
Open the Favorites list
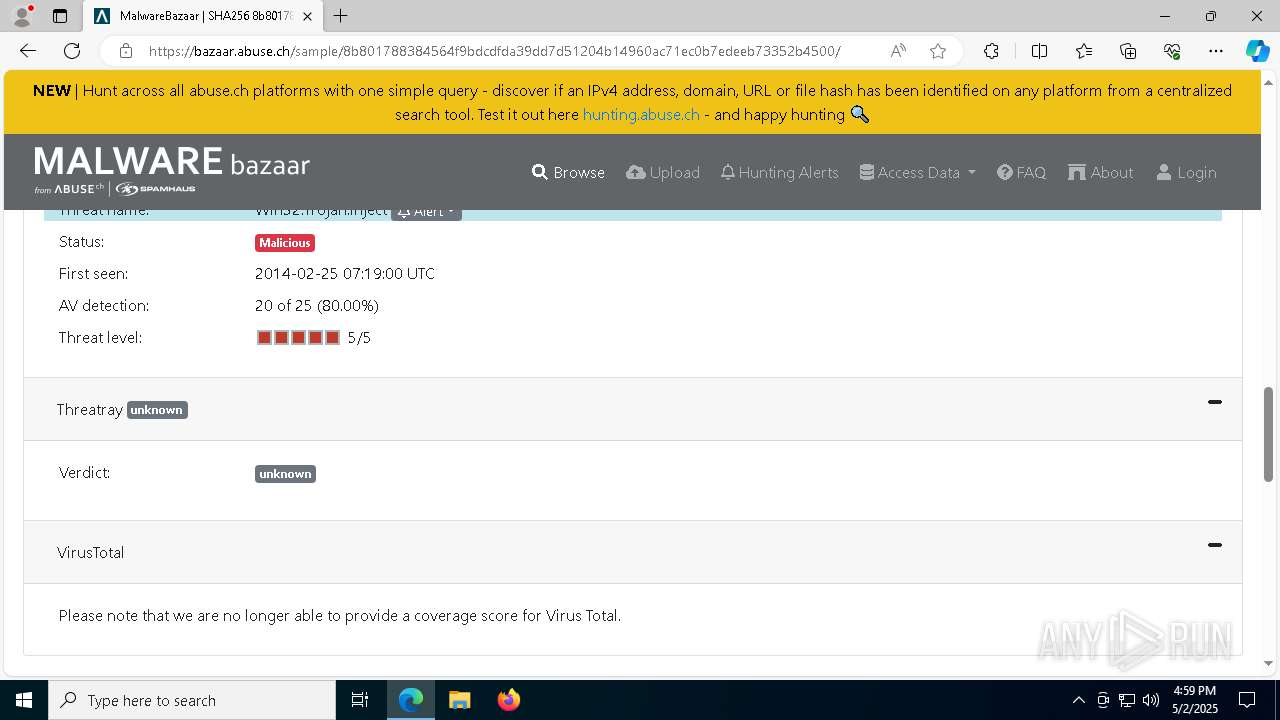pyautogui.click(x=1084, y=51)
